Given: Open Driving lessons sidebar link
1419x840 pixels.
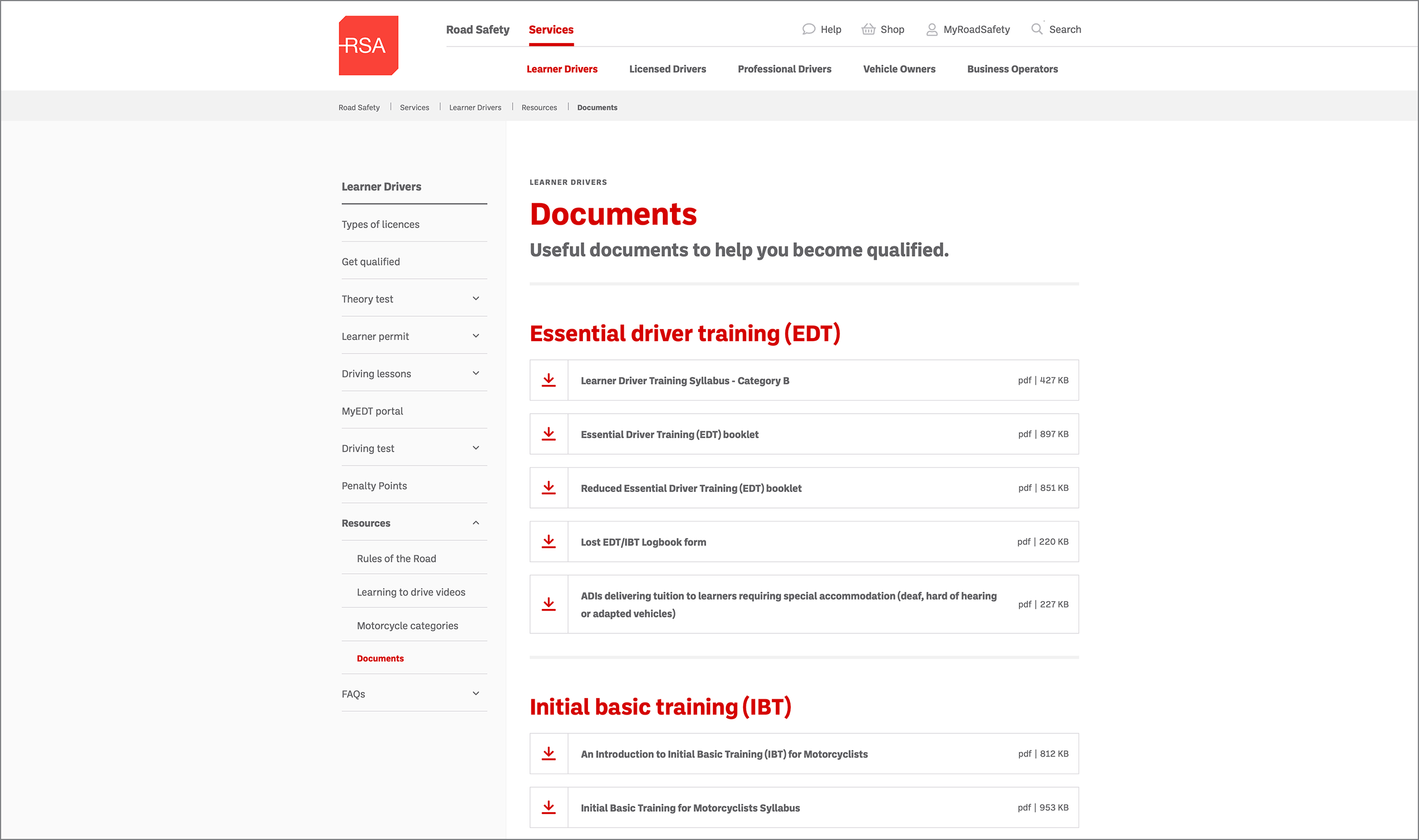Looking at the screenshot, I should point(376,374).
